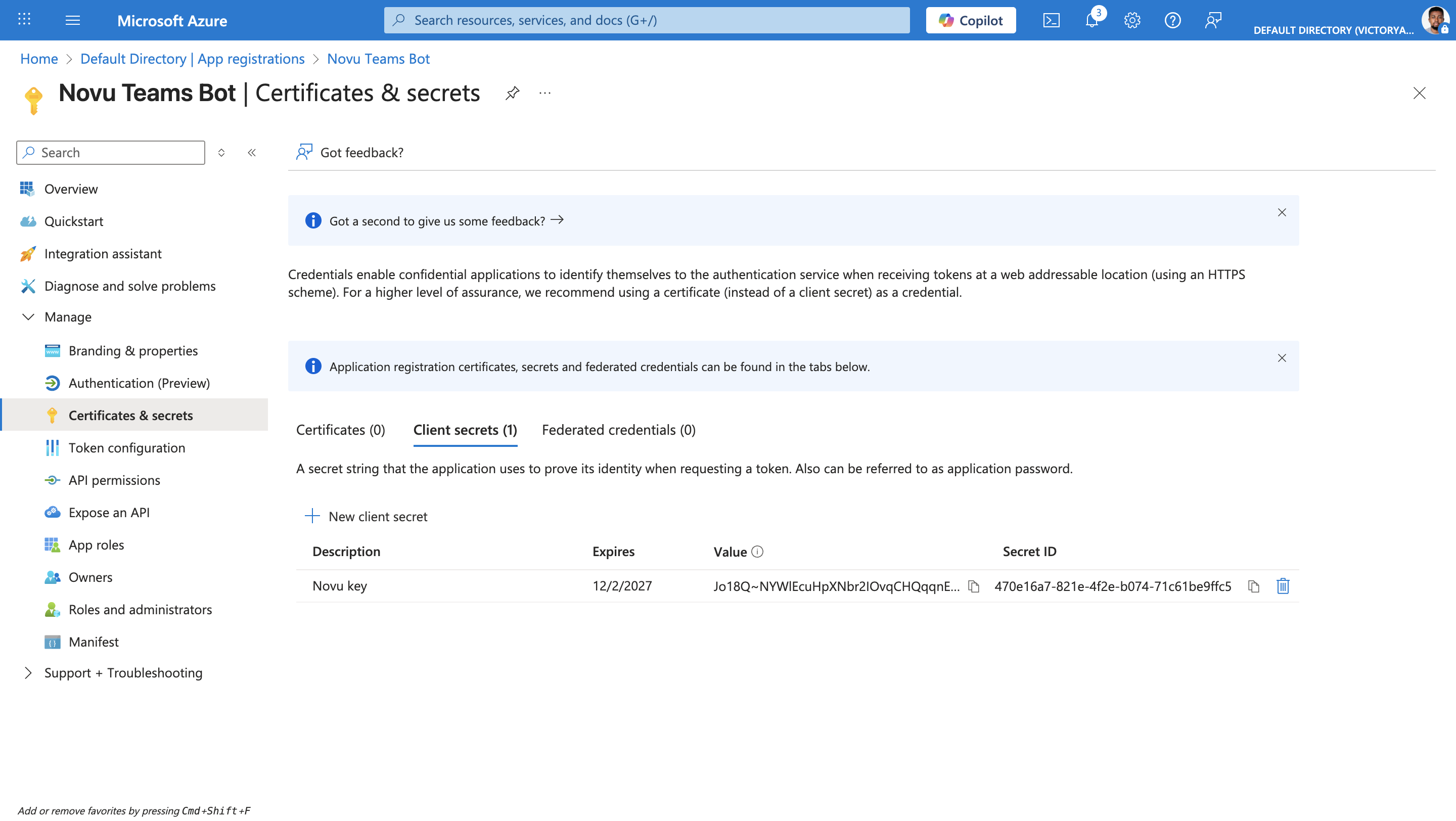Collapse the Manage section
Screen dimensions: 1456x821
(x=28, y=317)
